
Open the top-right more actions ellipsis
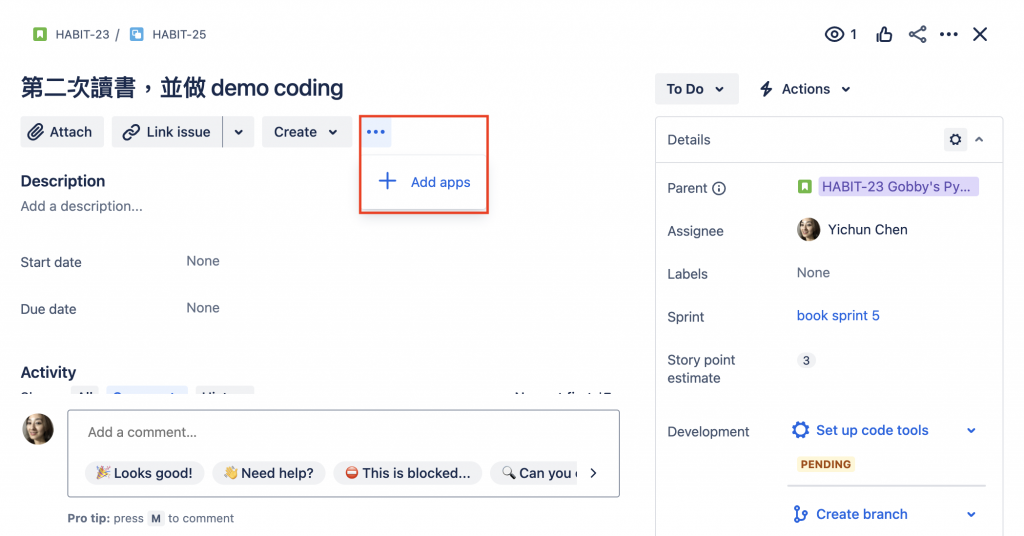(949, 34)
